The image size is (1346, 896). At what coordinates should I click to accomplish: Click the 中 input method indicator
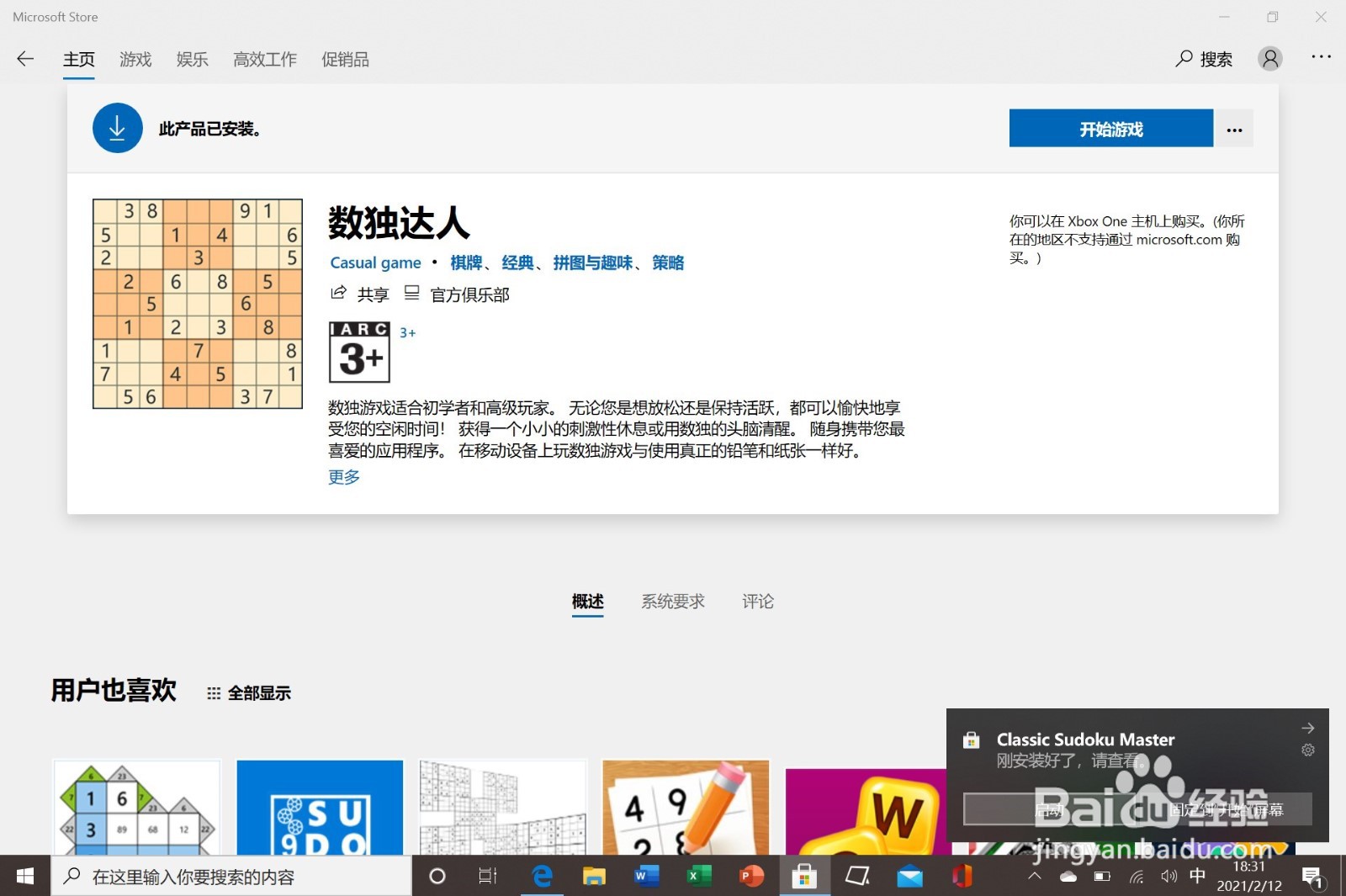[1198, 876]
